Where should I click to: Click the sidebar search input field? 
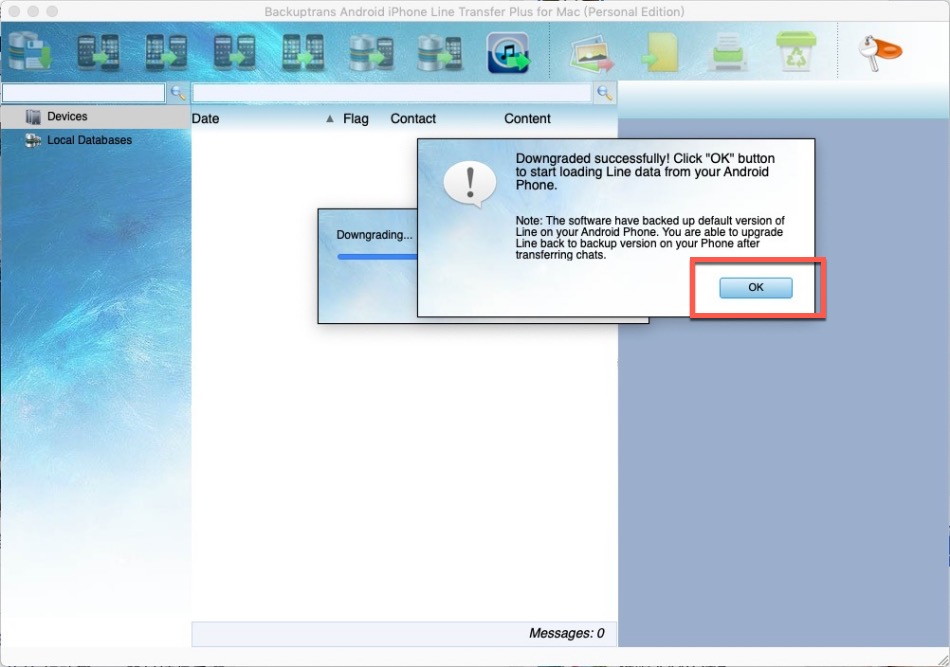pyautogui.click(x=84, y=93)
